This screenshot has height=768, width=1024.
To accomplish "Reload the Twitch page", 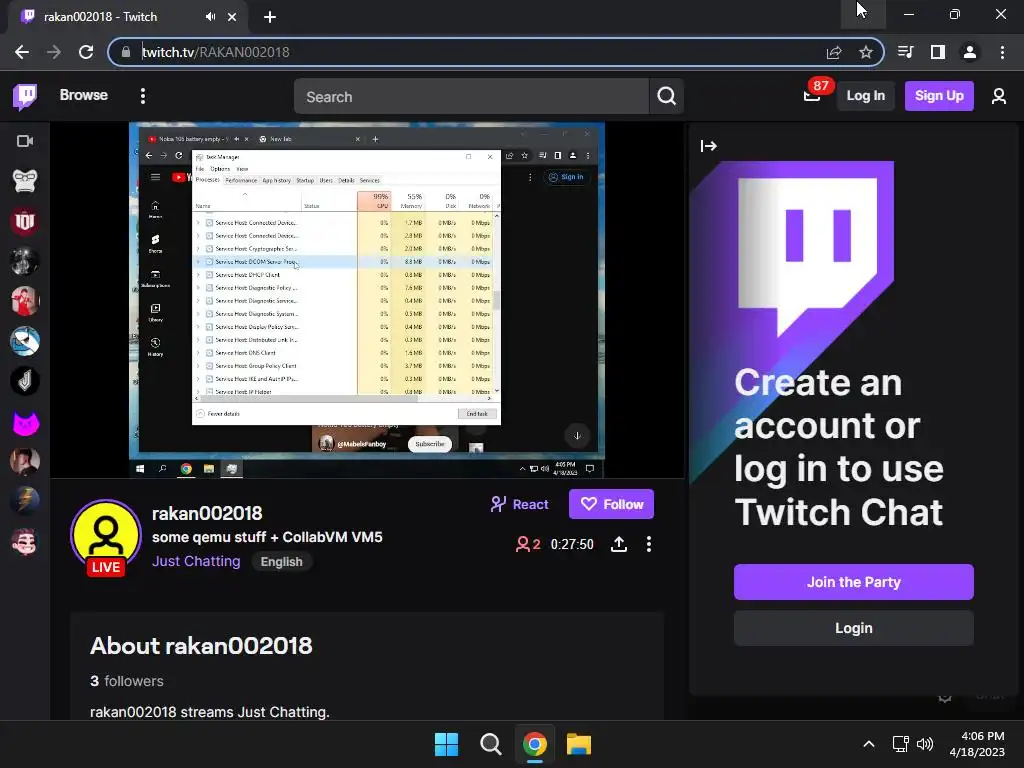I will 86,52.
